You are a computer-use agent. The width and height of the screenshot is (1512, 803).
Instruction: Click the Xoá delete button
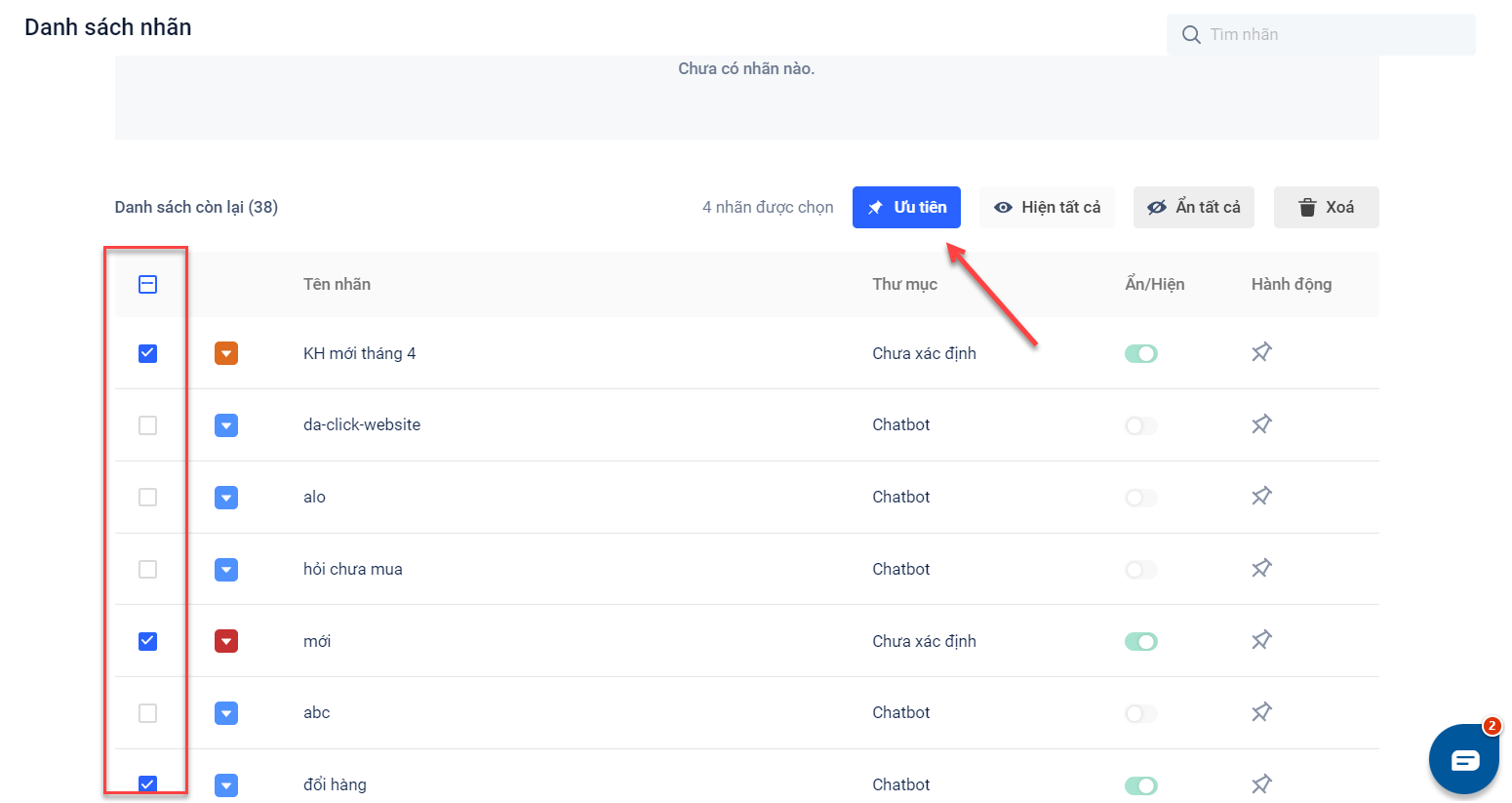coord(1326,207)
